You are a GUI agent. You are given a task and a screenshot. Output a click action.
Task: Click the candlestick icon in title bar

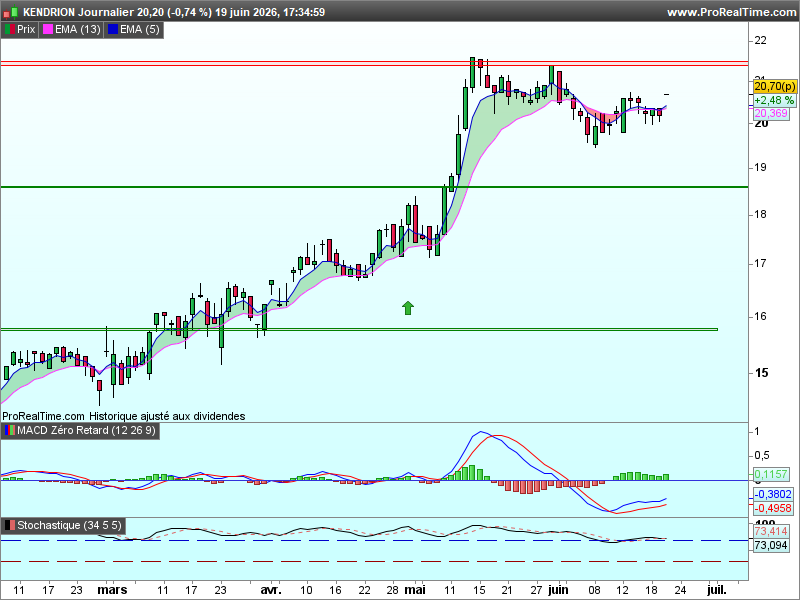click(11, 12)
